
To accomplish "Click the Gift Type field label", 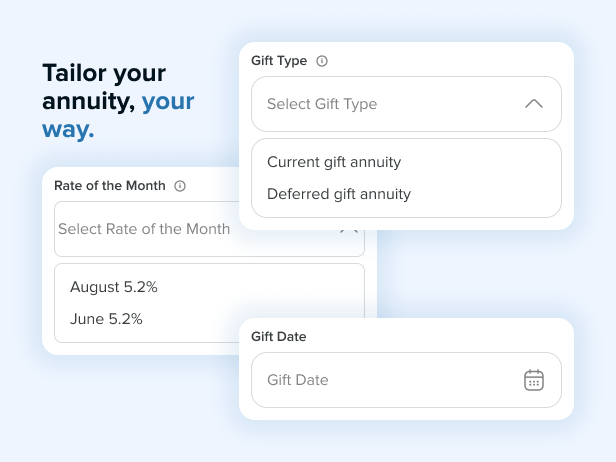I will [279, 61].
